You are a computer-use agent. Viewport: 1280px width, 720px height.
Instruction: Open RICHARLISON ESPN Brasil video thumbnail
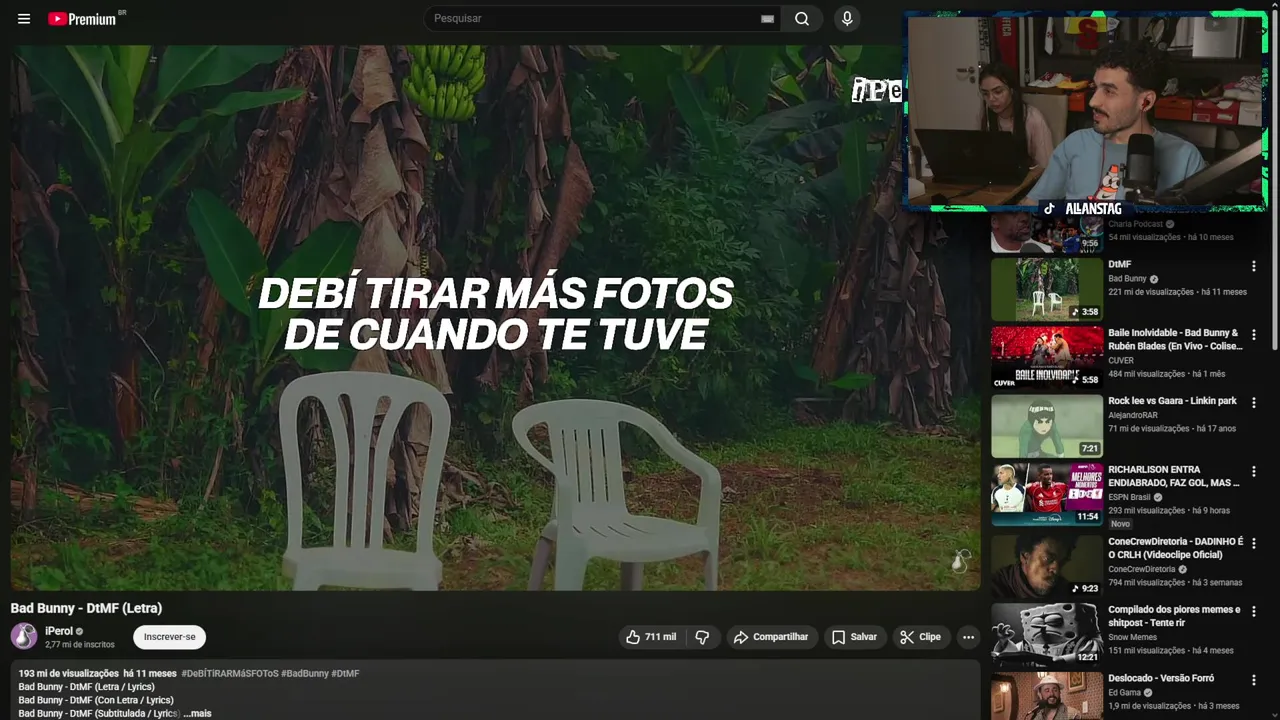1047,494
